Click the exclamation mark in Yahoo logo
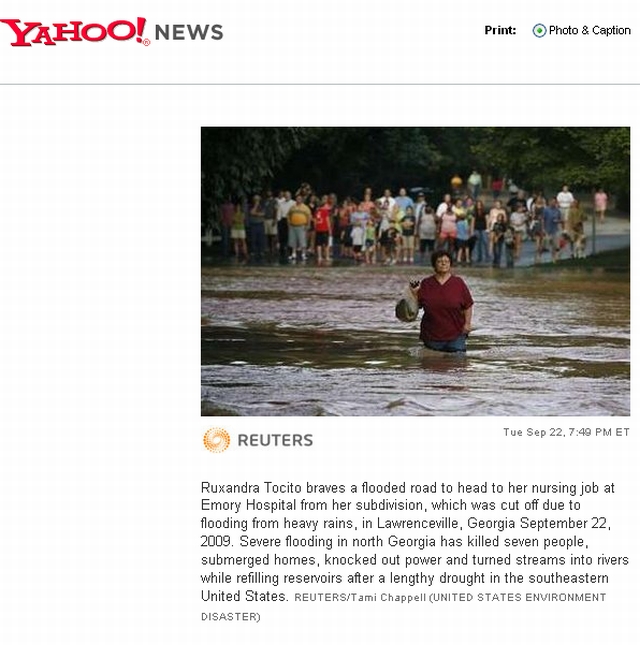 (141, 29)
